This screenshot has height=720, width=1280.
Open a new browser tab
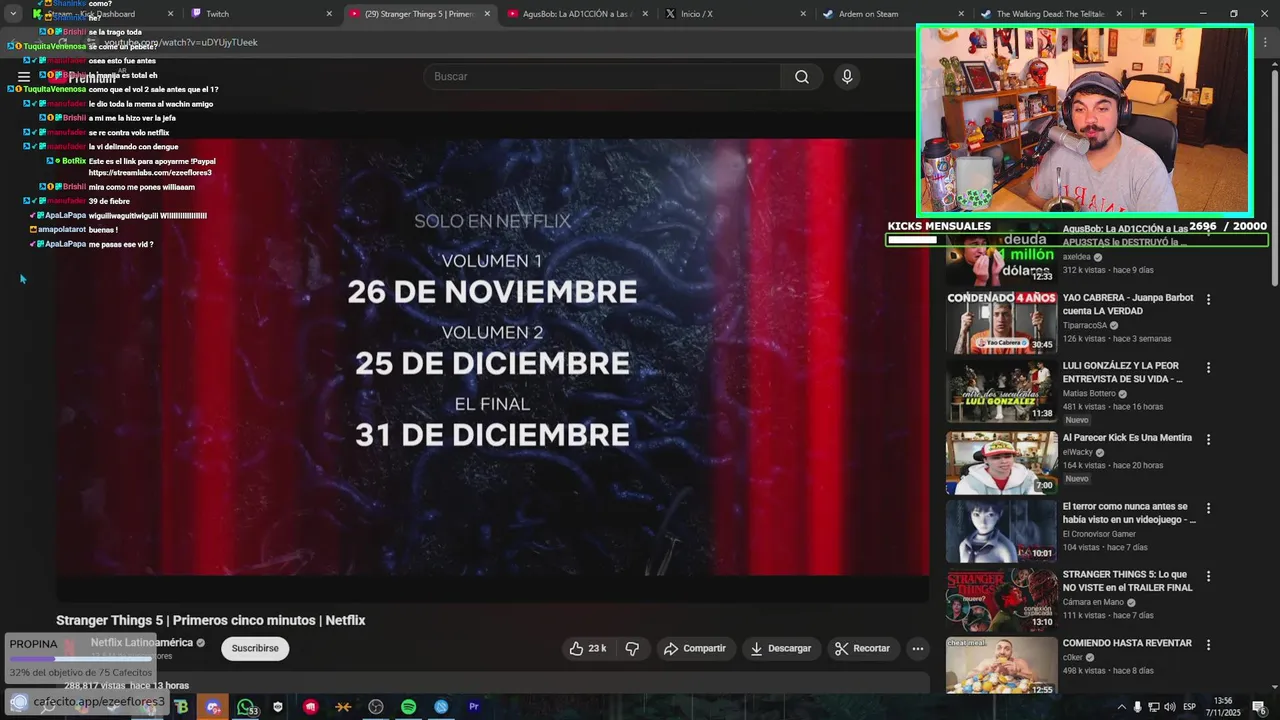[x=1143, y=14]
